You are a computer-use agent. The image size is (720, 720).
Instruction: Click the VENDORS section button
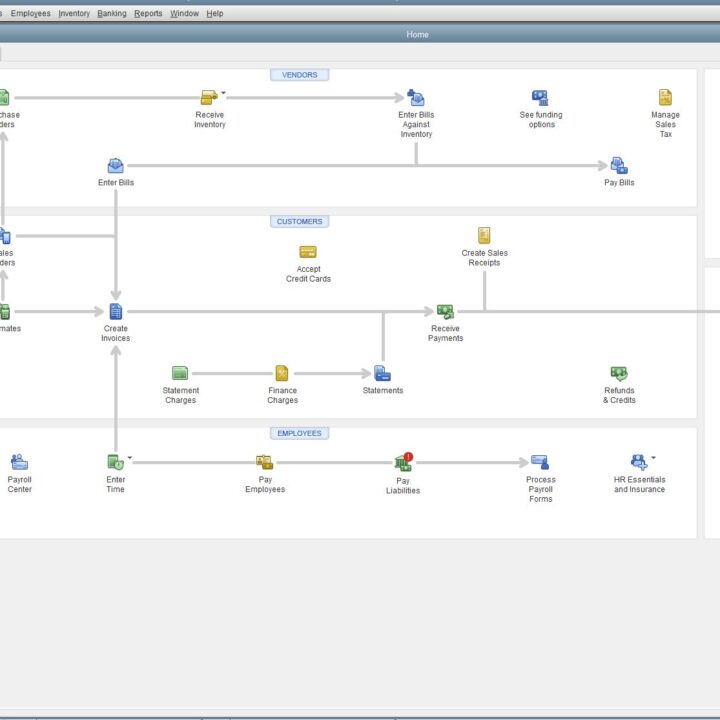click(x=299, y=75)
